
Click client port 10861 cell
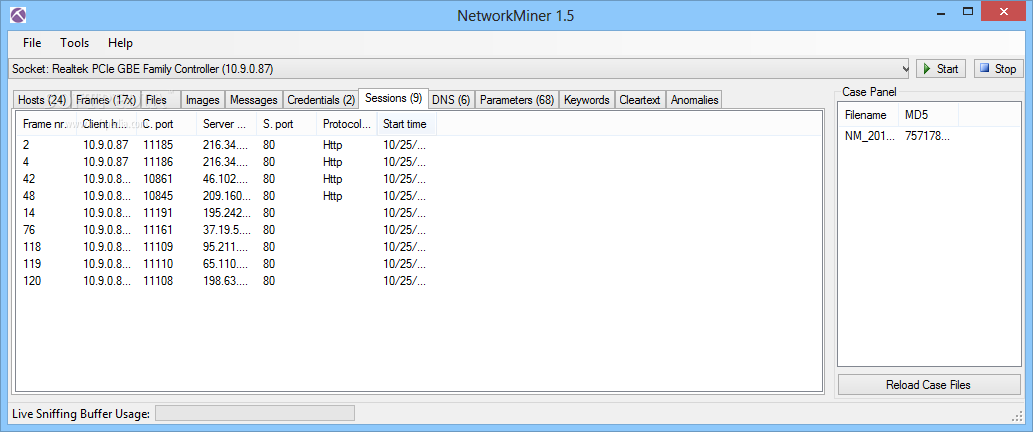pyautogui.click(x=158, y=178)
